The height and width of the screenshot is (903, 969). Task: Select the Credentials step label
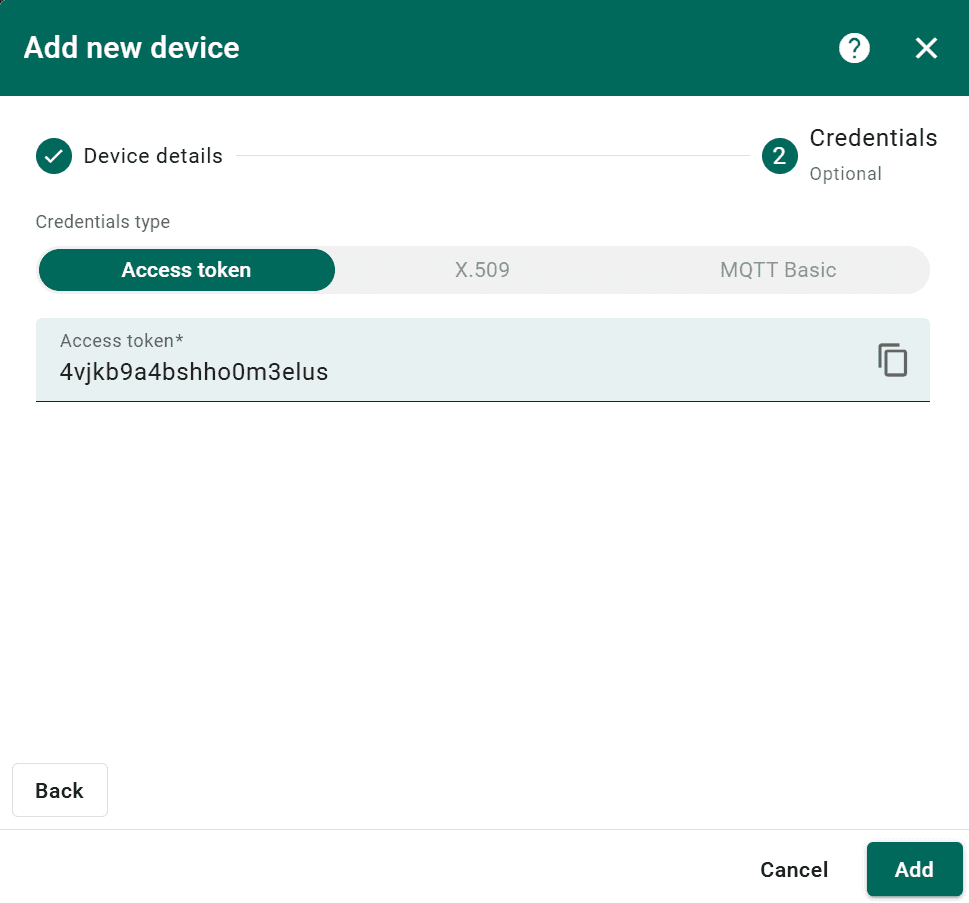[x=873, y=138]
